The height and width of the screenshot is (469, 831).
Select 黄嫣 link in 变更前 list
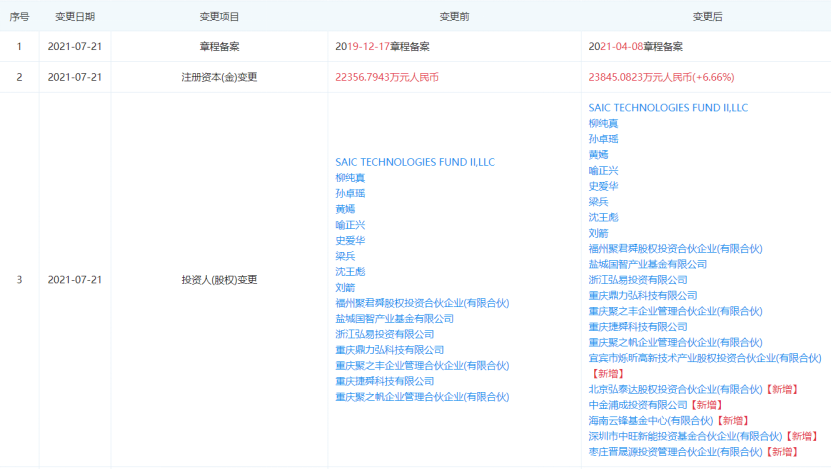[x=345, y=209]
